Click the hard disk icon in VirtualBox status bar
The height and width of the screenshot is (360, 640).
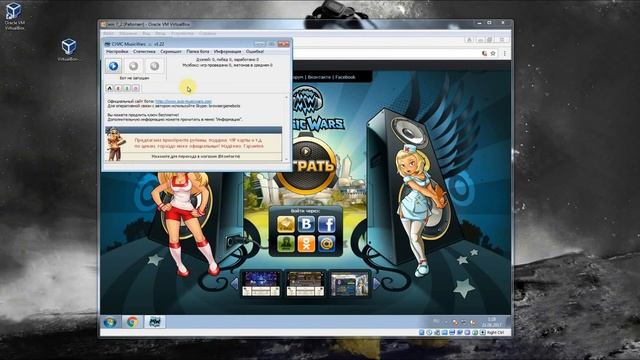[422, 333]
